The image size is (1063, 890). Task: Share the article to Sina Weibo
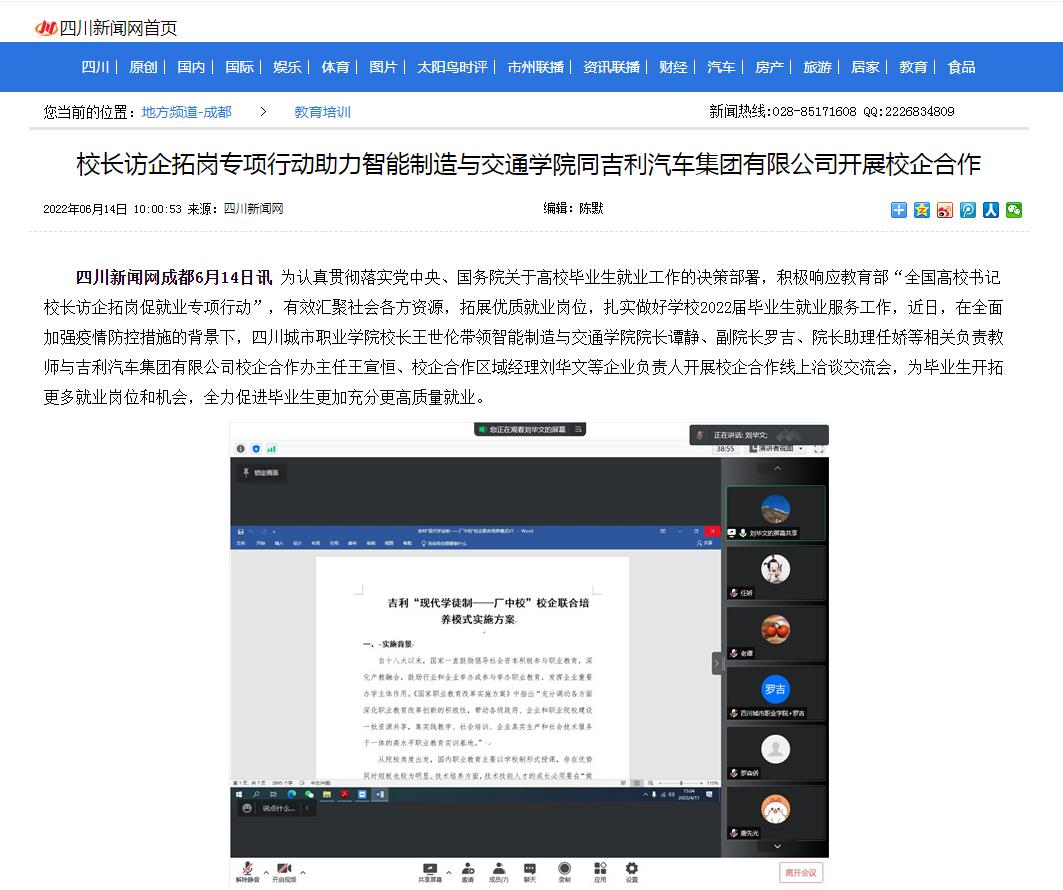pos(943,210)
